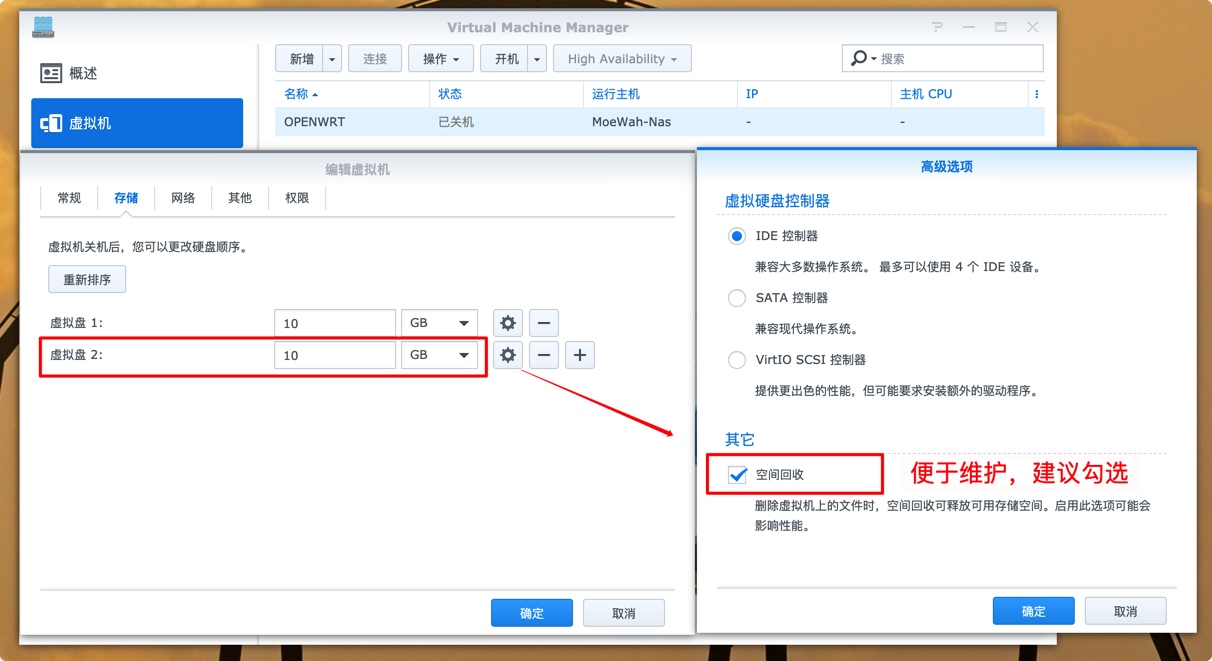1212x661 pixels.
Task: Remove virtual disk 2 with minus button
Action: click(544, 355)
